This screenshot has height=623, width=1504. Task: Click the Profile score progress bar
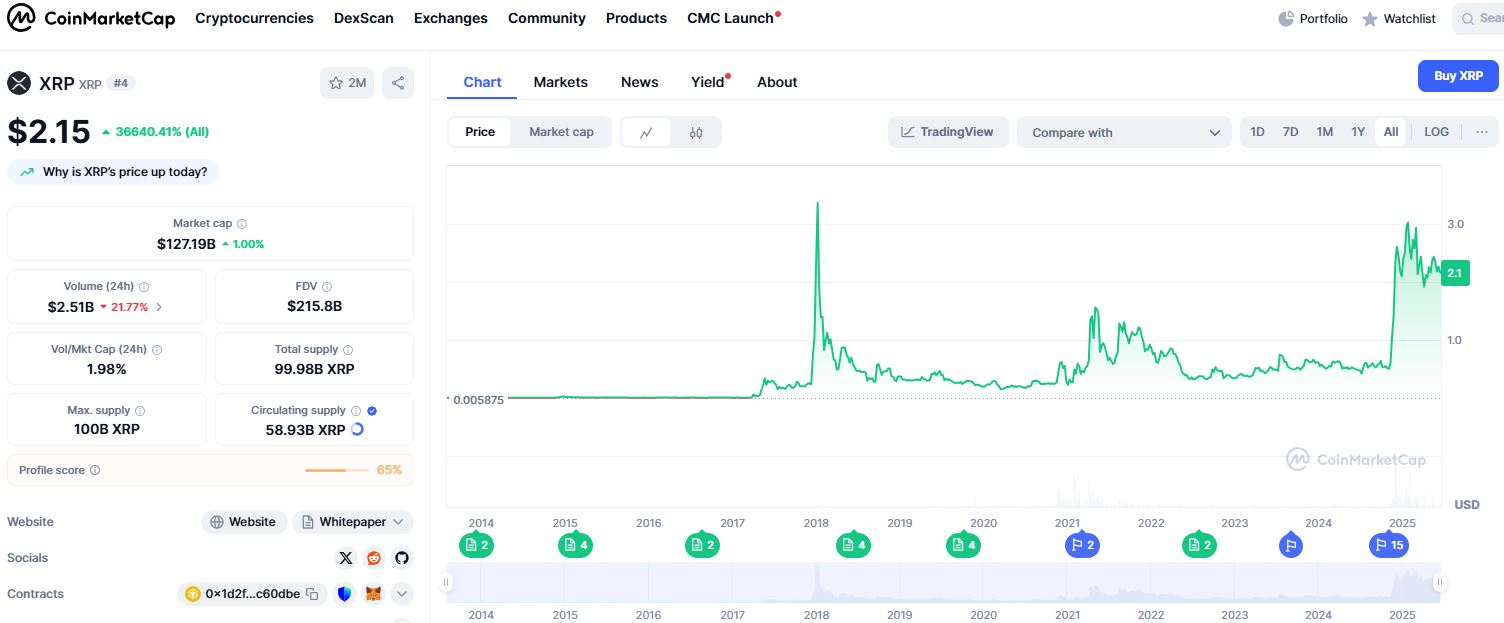pyautogui.click(x=337, y=470)
